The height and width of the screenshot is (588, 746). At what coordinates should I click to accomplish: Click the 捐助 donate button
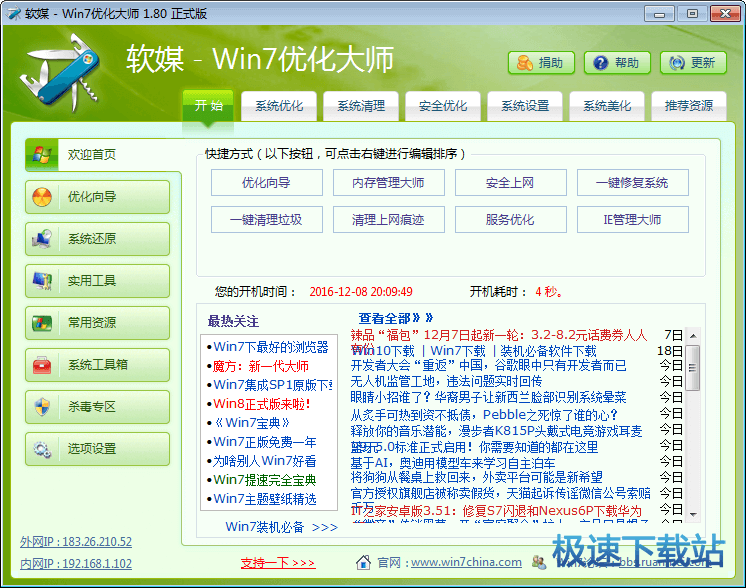click(x=541, y=63)
